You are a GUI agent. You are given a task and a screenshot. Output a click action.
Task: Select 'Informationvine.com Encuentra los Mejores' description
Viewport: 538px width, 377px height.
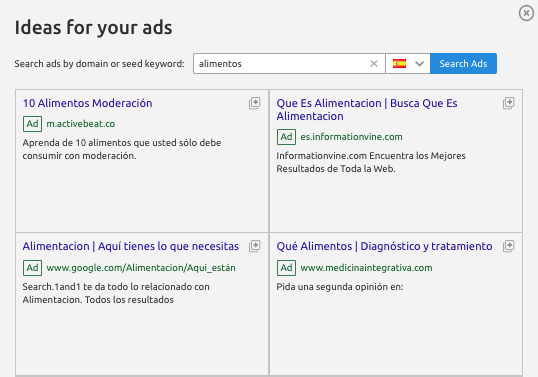[x=371, y=162]
